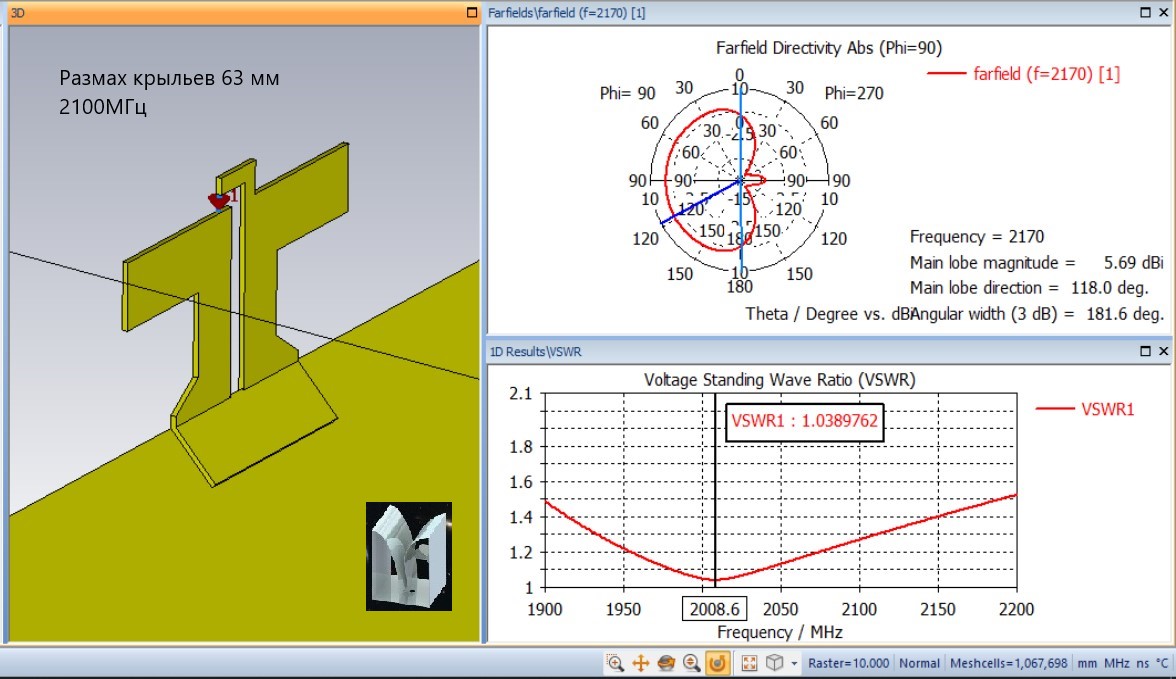Click the °C temperature unit entry
Screen dimensions: 1176x679
point(1162,663)
